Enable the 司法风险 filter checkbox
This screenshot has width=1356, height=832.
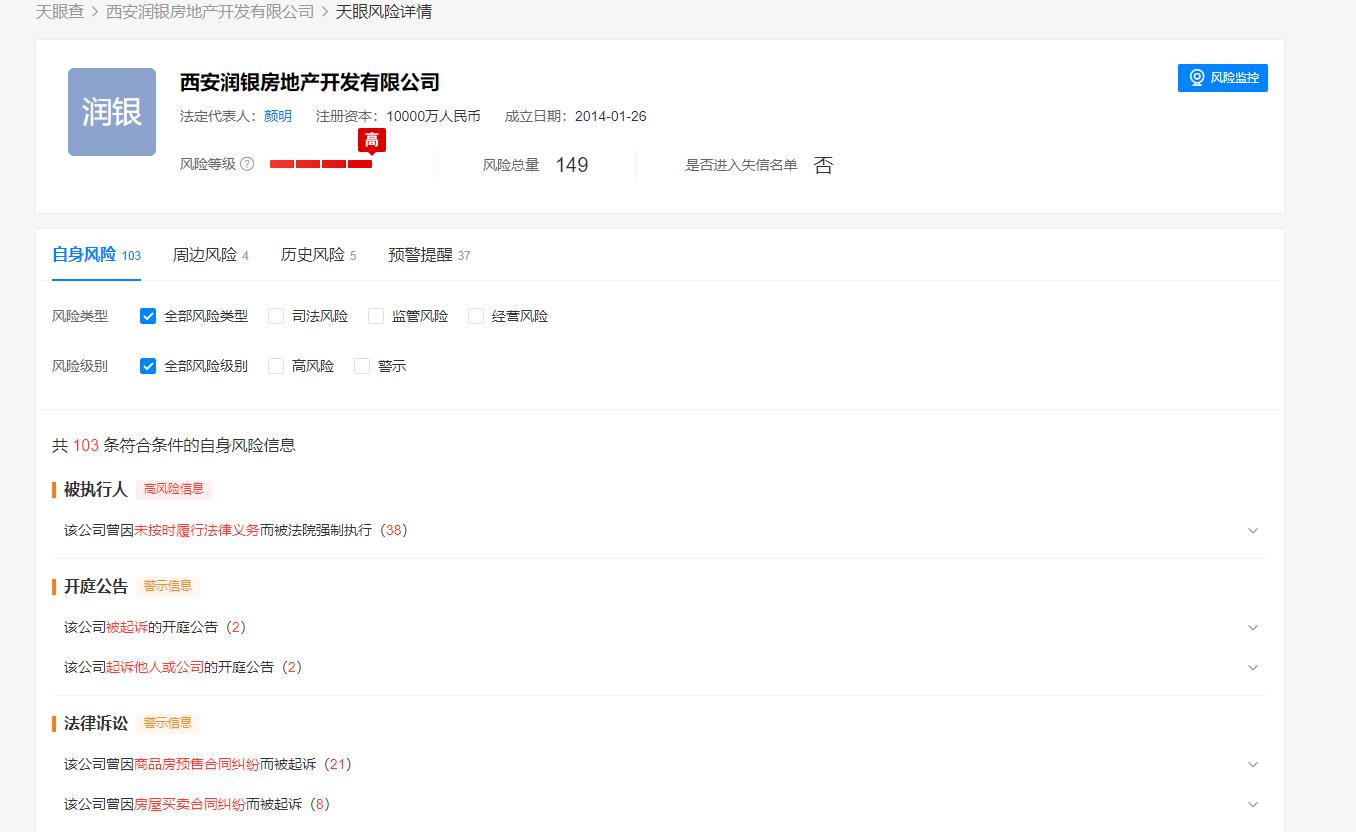(x=276, y=316)
